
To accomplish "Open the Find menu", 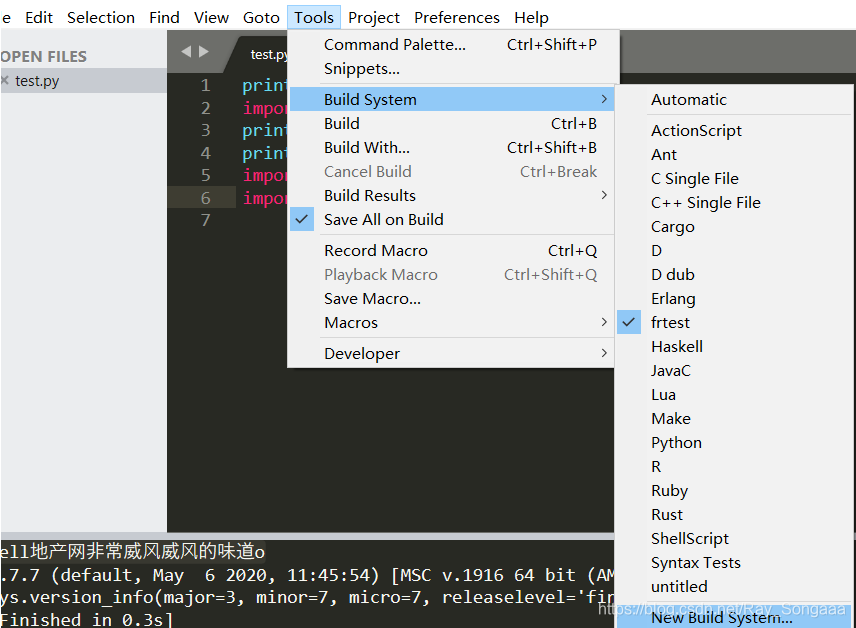I will pyautogui.click(x=164, y=17).
